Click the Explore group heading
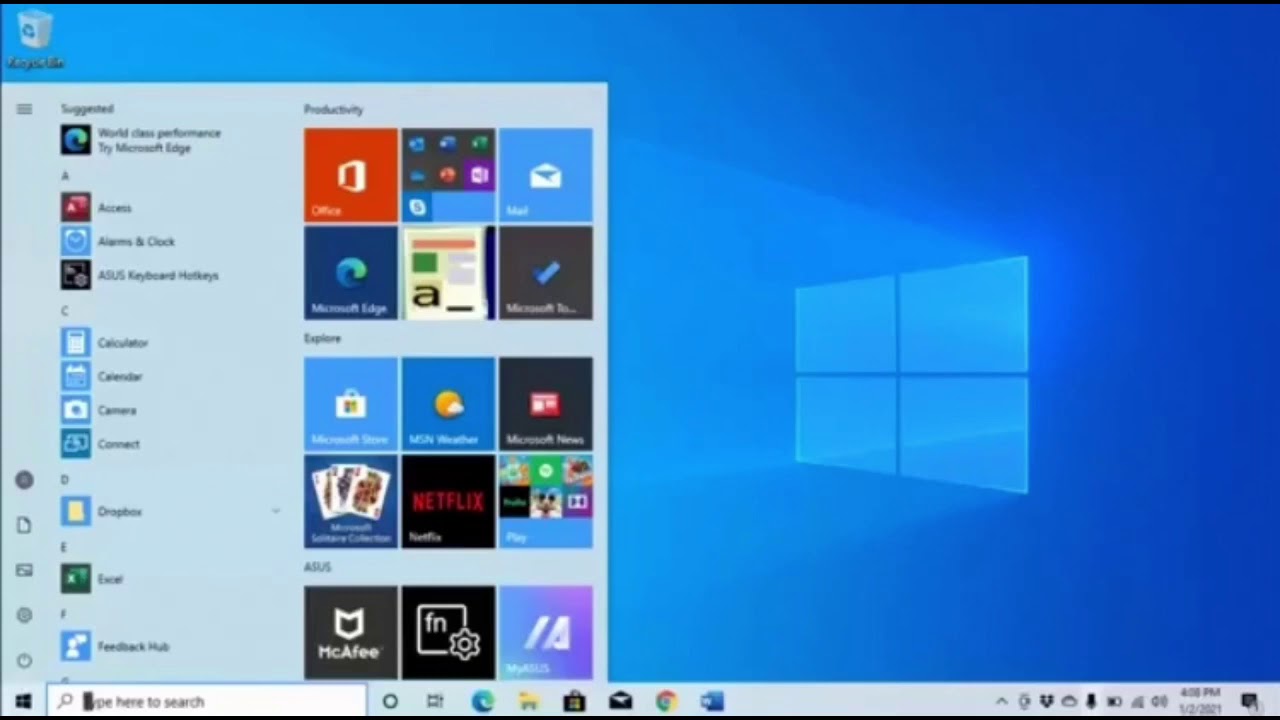1280x720 pixels. pyautogui.click(x=322, y=339)
